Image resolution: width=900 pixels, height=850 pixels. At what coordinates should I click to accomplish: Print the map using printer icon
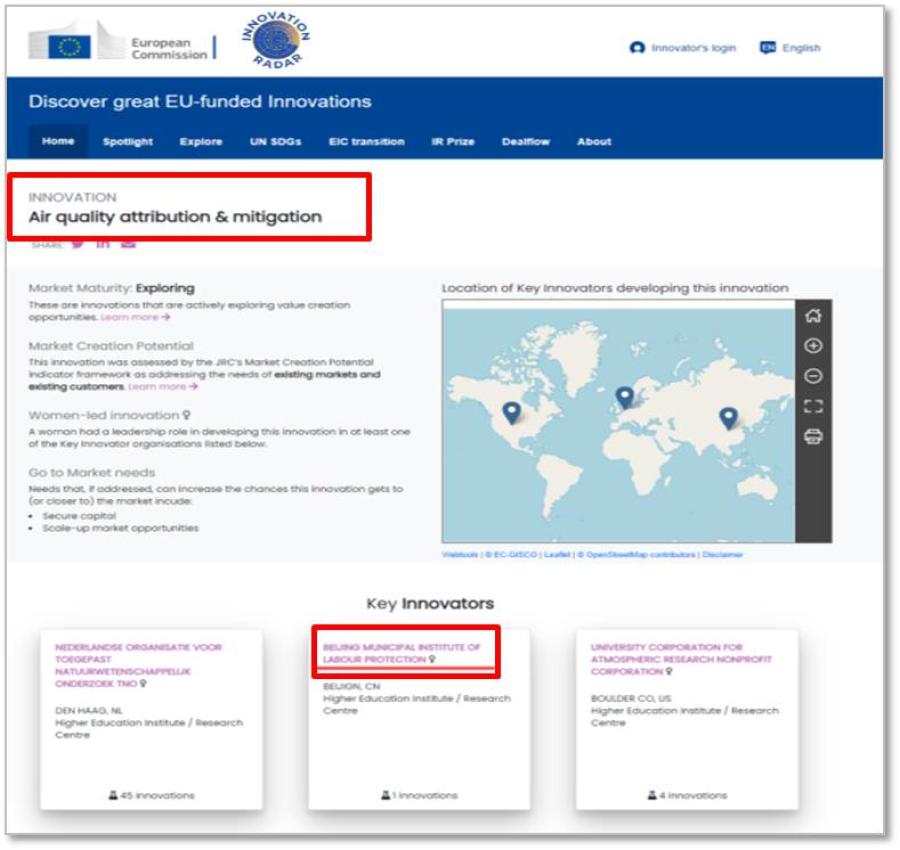(x=813, y=436)
